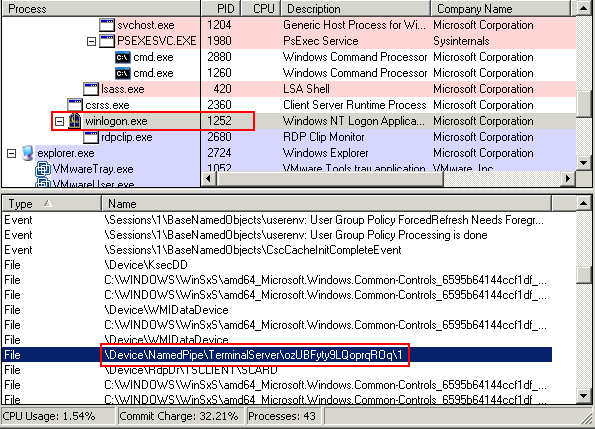Select the NamedPipe TerminalServer handle row
This screenshot has height=429, width=595.
(277, 355)
